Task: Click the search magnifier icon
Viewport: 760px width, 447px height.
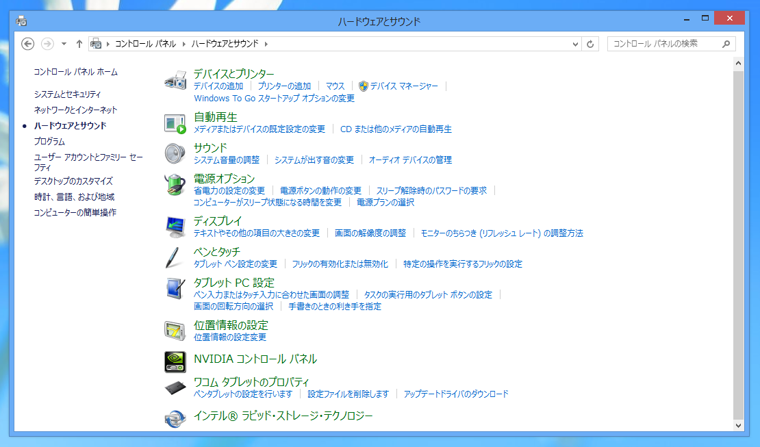Action: pos(726,44)
